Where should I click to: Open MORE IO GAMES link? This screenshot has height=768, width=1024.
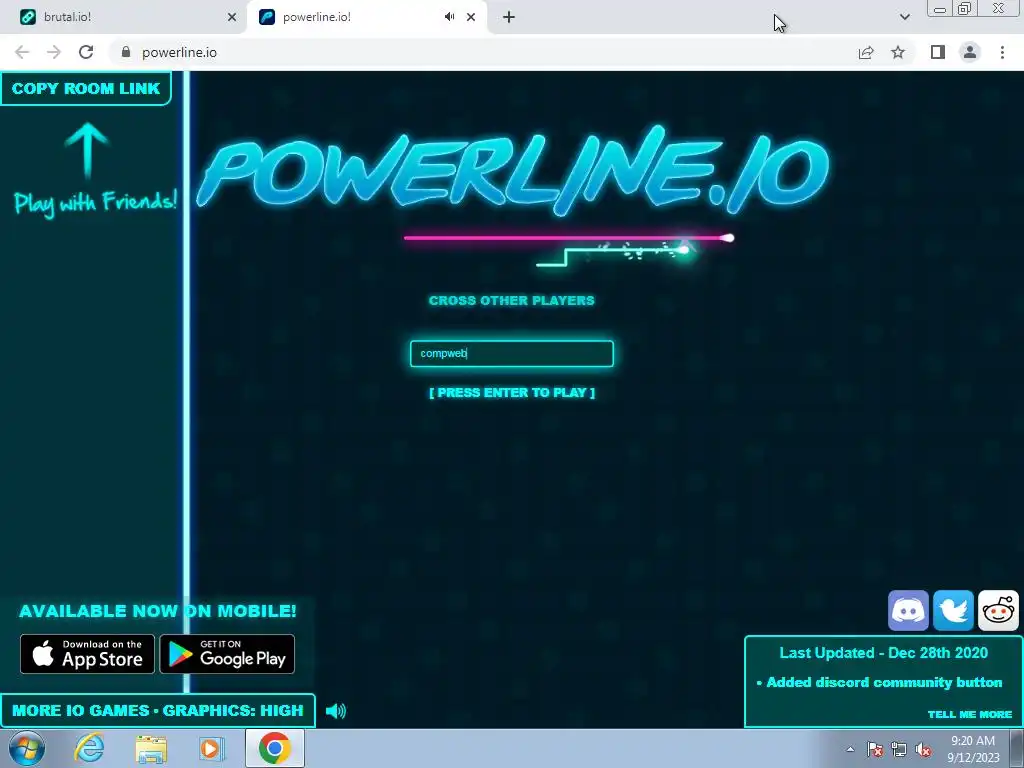80,711
